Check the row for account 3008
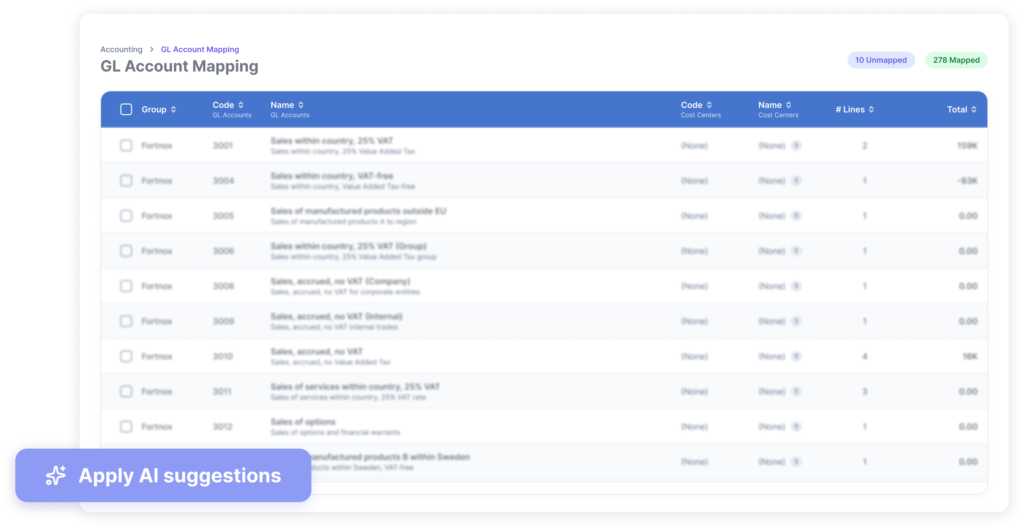This screenshot has height=529, width=1024. (126, 286)
